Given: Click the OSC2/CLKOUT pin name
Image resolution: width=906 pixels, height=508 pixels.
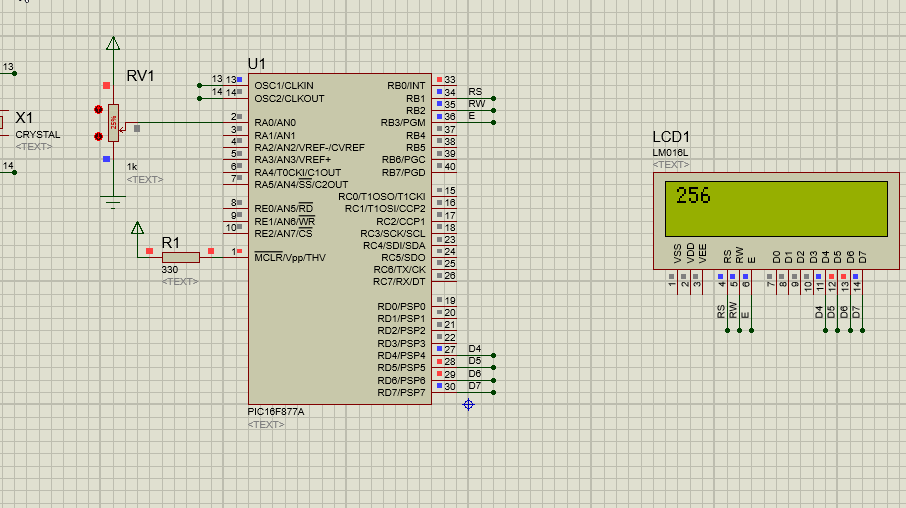Looking at the screenshot, I should point(289,98).
